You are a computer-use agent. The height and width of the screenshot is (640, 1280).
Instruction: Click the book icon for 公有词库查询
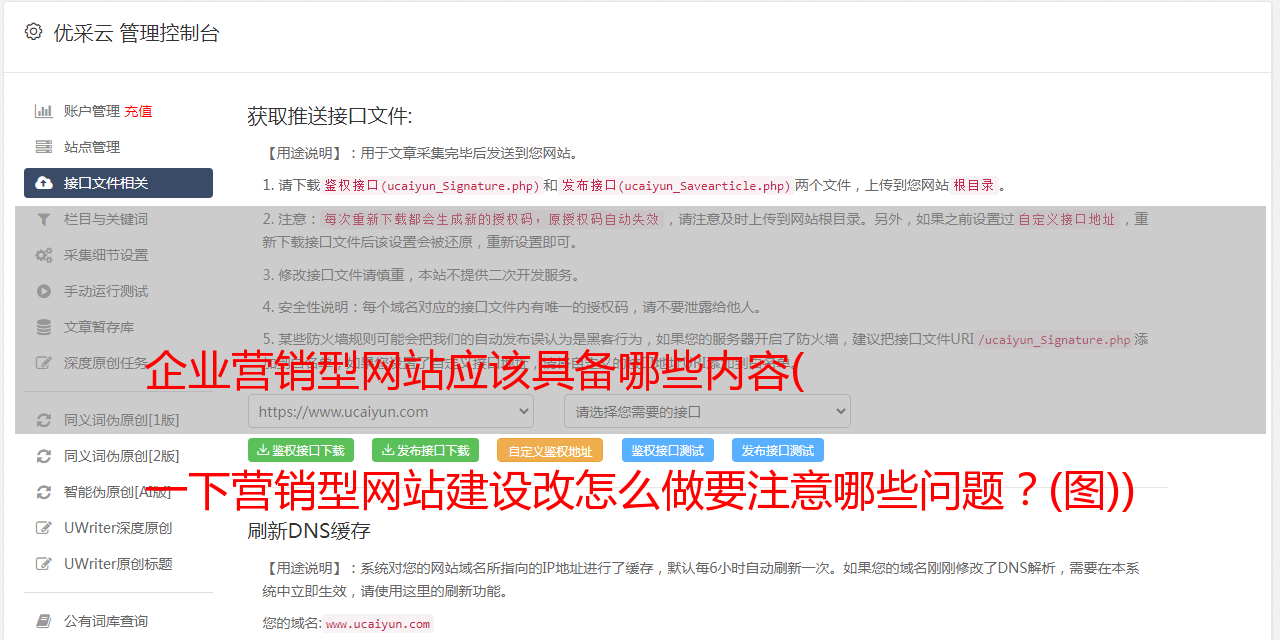pyautogui.click(x=44, y=621)
